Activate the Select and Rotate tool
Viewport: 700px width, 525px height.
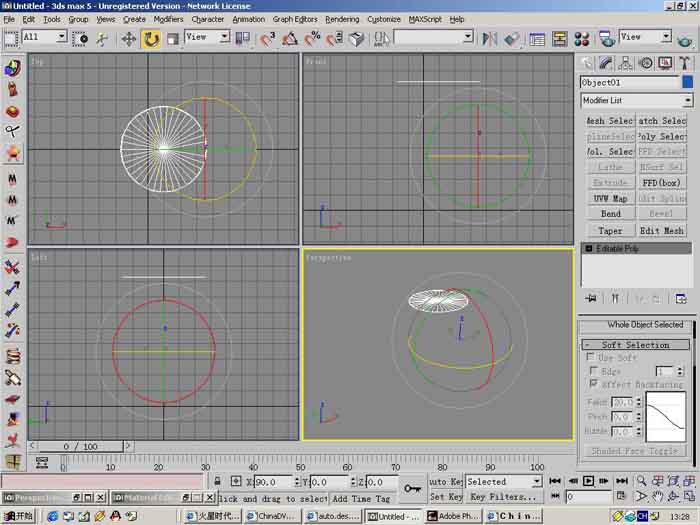point(151,39)
